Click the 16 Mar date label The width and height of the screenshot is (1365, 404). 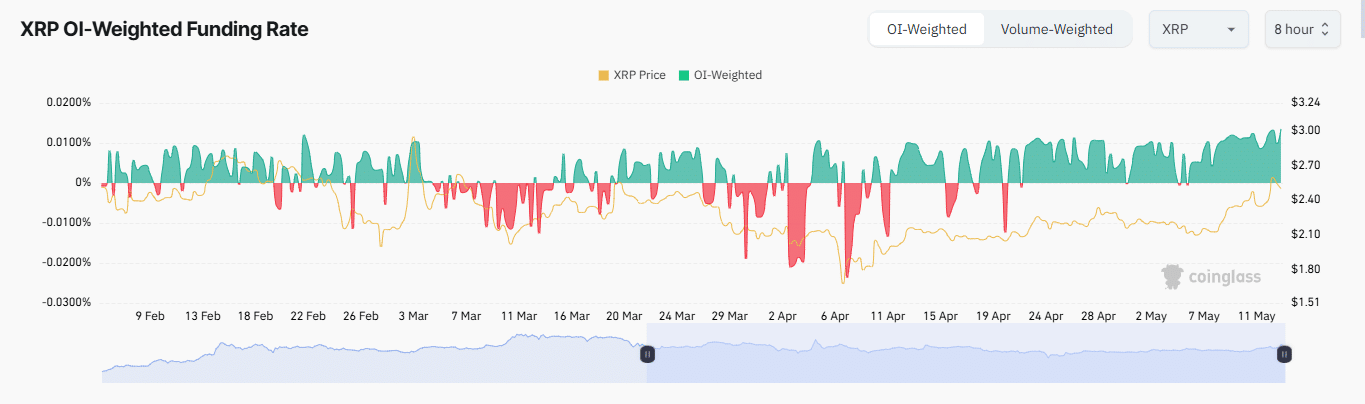coord(572,316)
